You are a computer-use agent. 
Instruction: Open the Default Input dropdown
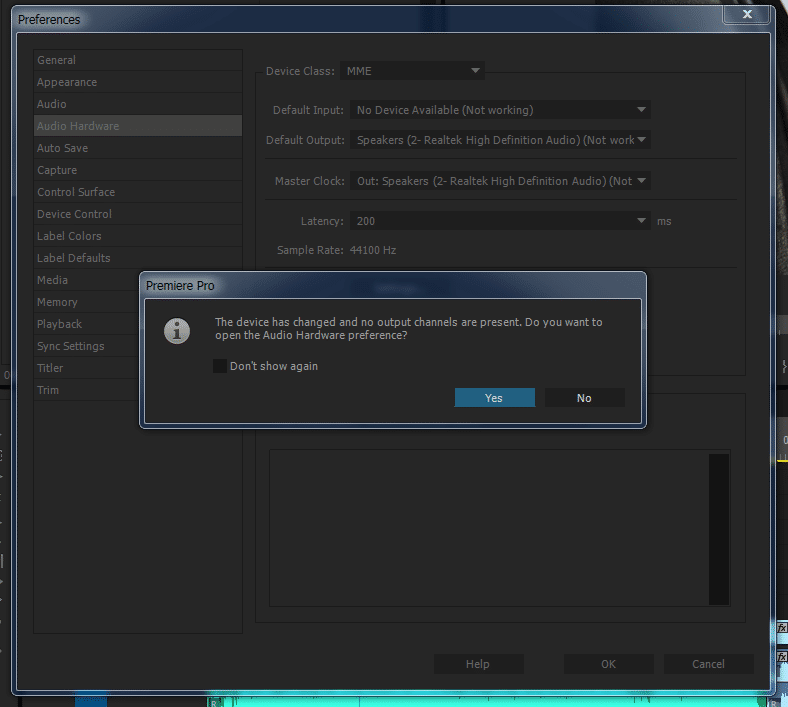coord(500,110)
